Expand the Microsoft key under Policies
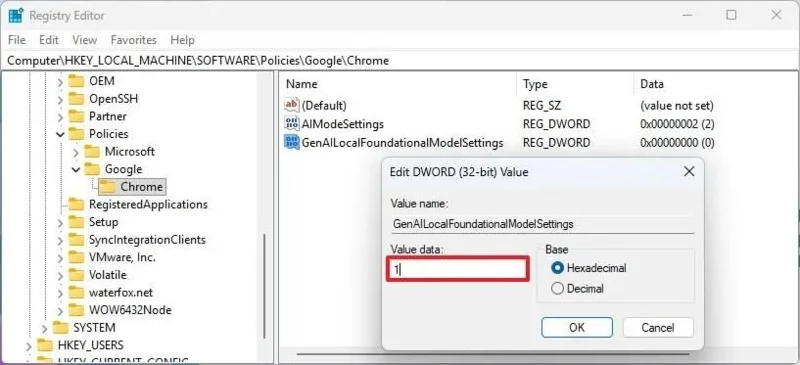 pos(76,152)
